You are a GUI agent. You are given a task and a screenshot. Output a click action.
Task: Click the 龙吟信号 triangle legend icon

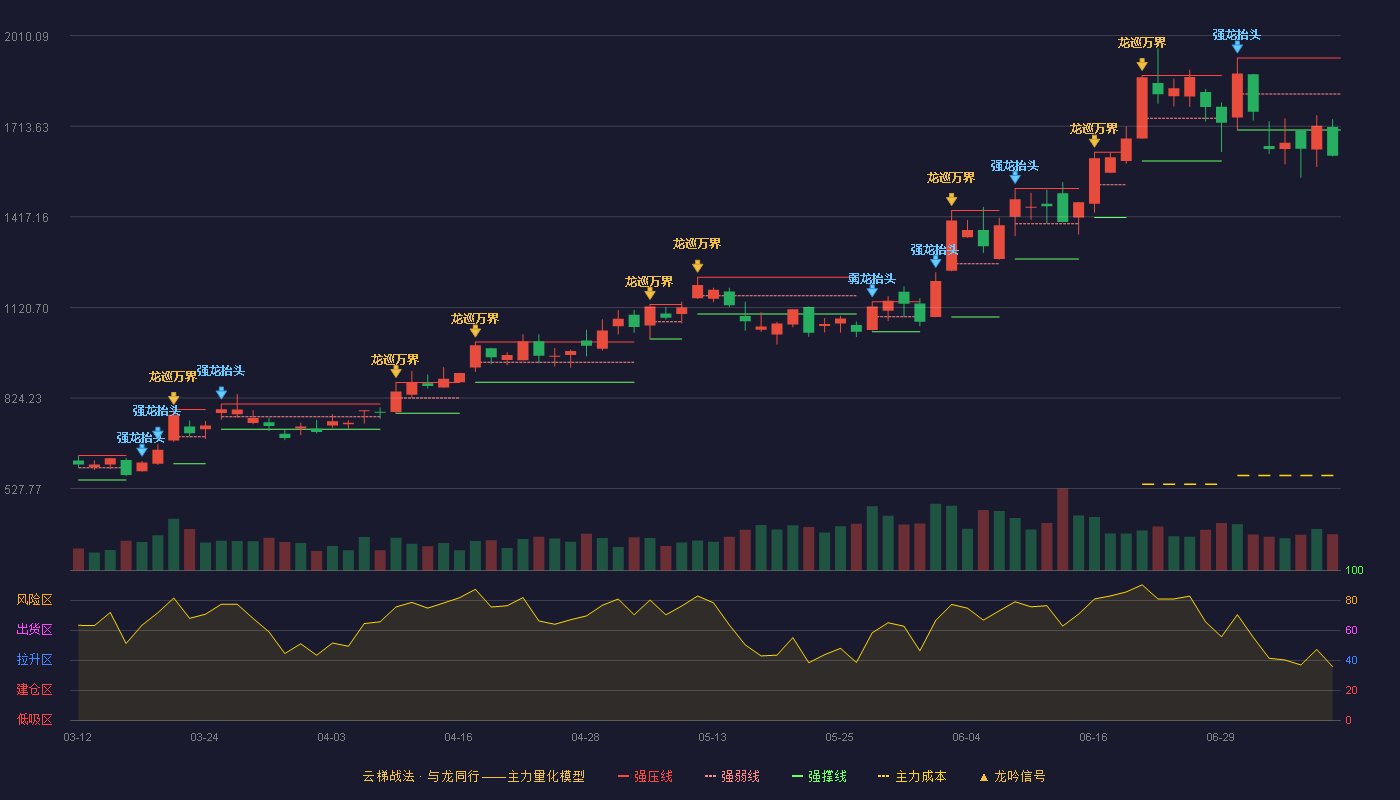coord(983,776)
